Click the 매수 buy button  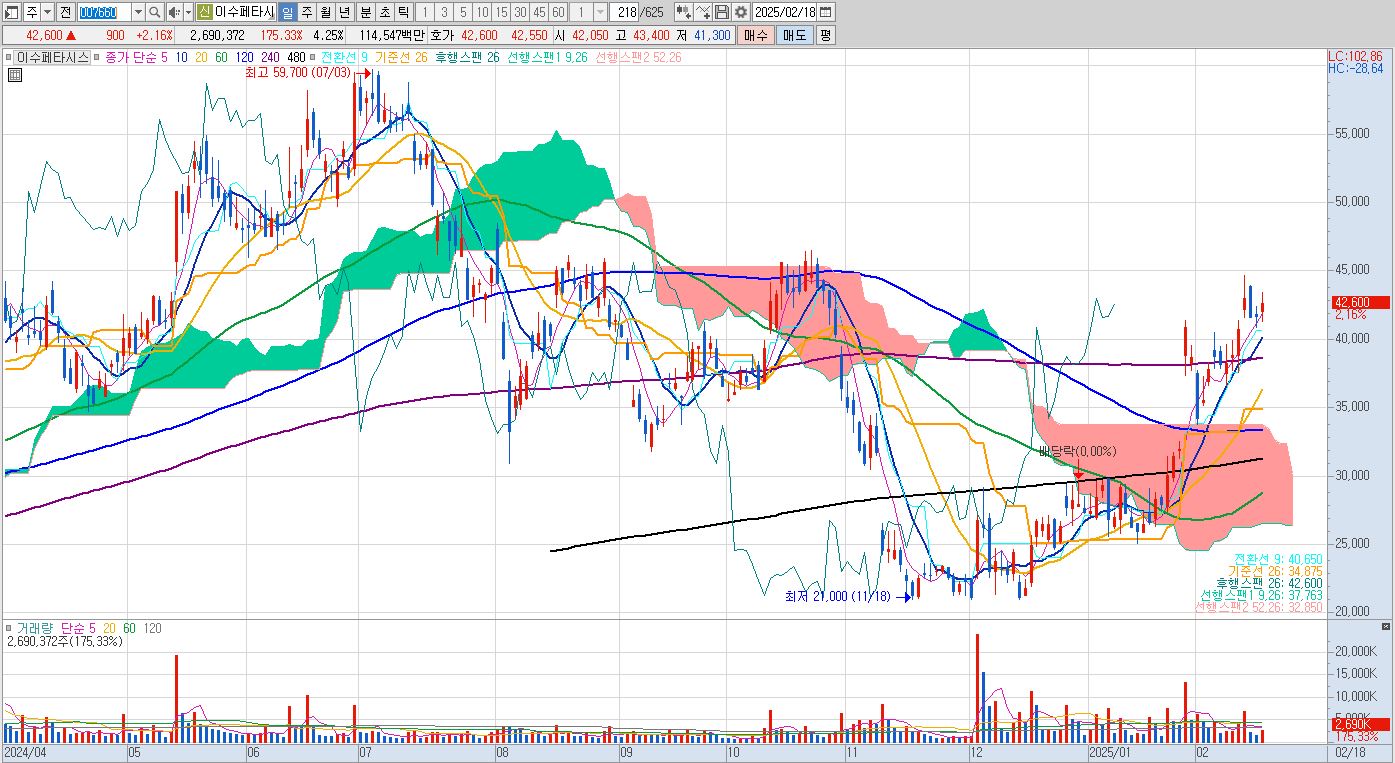pyautogui.click(x=756, y=35)
